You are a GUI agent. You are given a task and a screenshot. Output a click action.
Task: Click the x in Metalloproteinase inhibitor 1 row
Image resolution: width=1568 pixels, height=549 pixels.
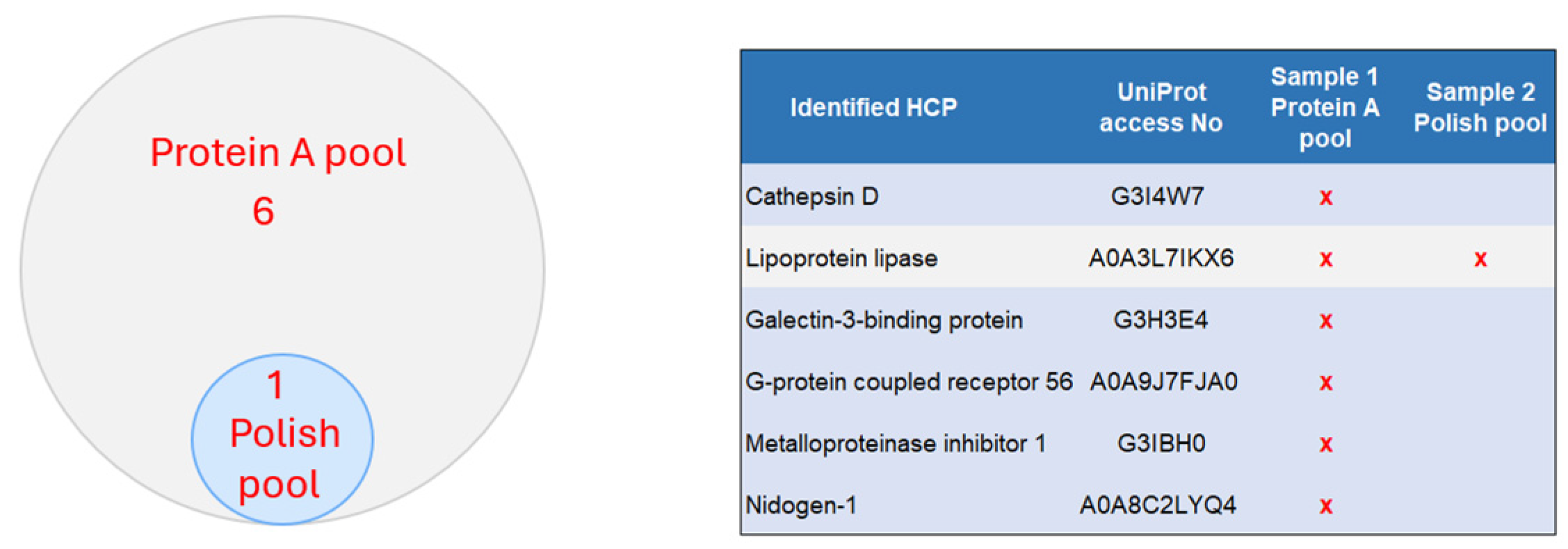pos(1325,444)
